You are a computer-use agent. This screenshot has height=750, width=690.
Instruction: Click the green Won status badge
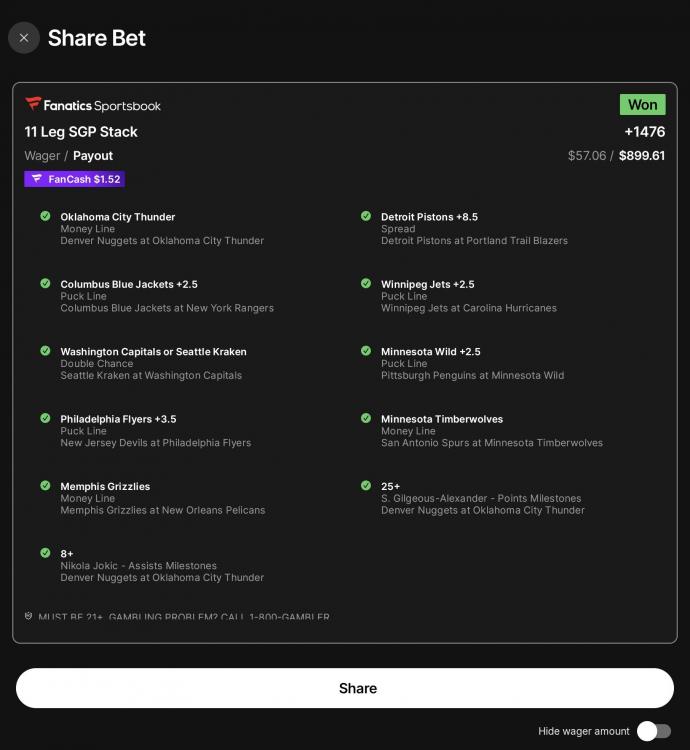pos(642,104)
